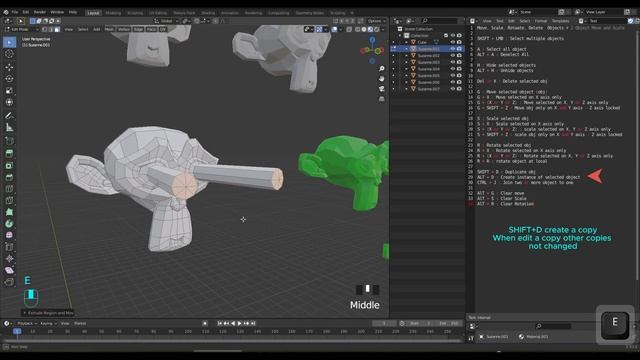Click the timeline playhead at current frame

pyautogui.click(x=17, y=331)
